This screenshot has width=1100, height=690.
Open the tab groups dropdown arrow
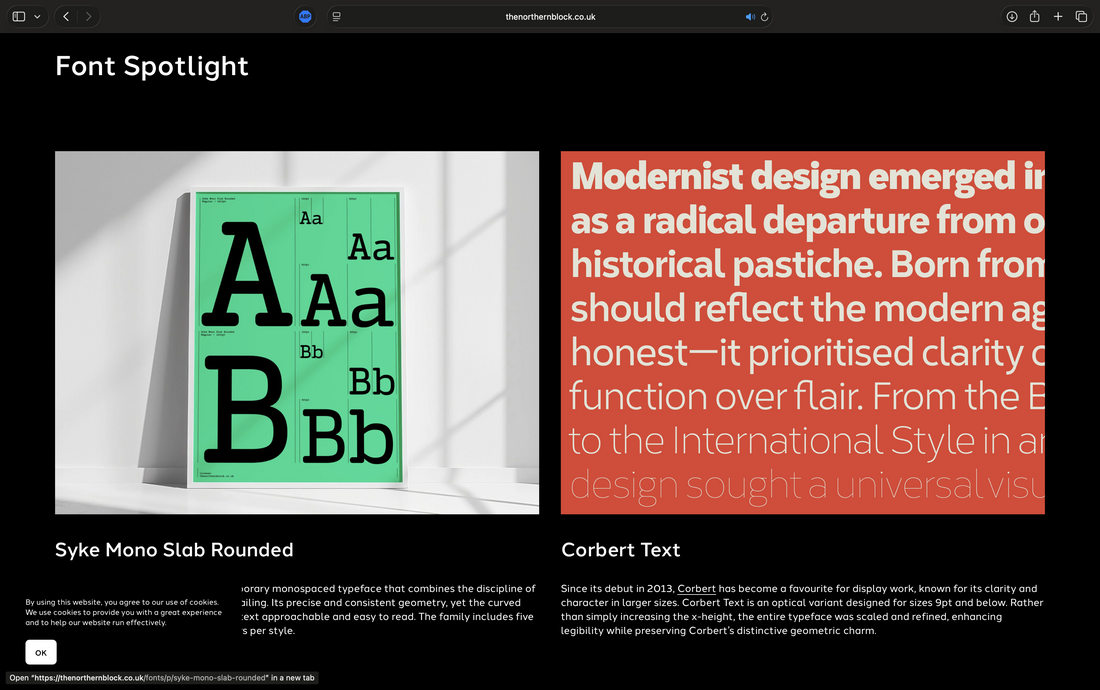point(38,17)
